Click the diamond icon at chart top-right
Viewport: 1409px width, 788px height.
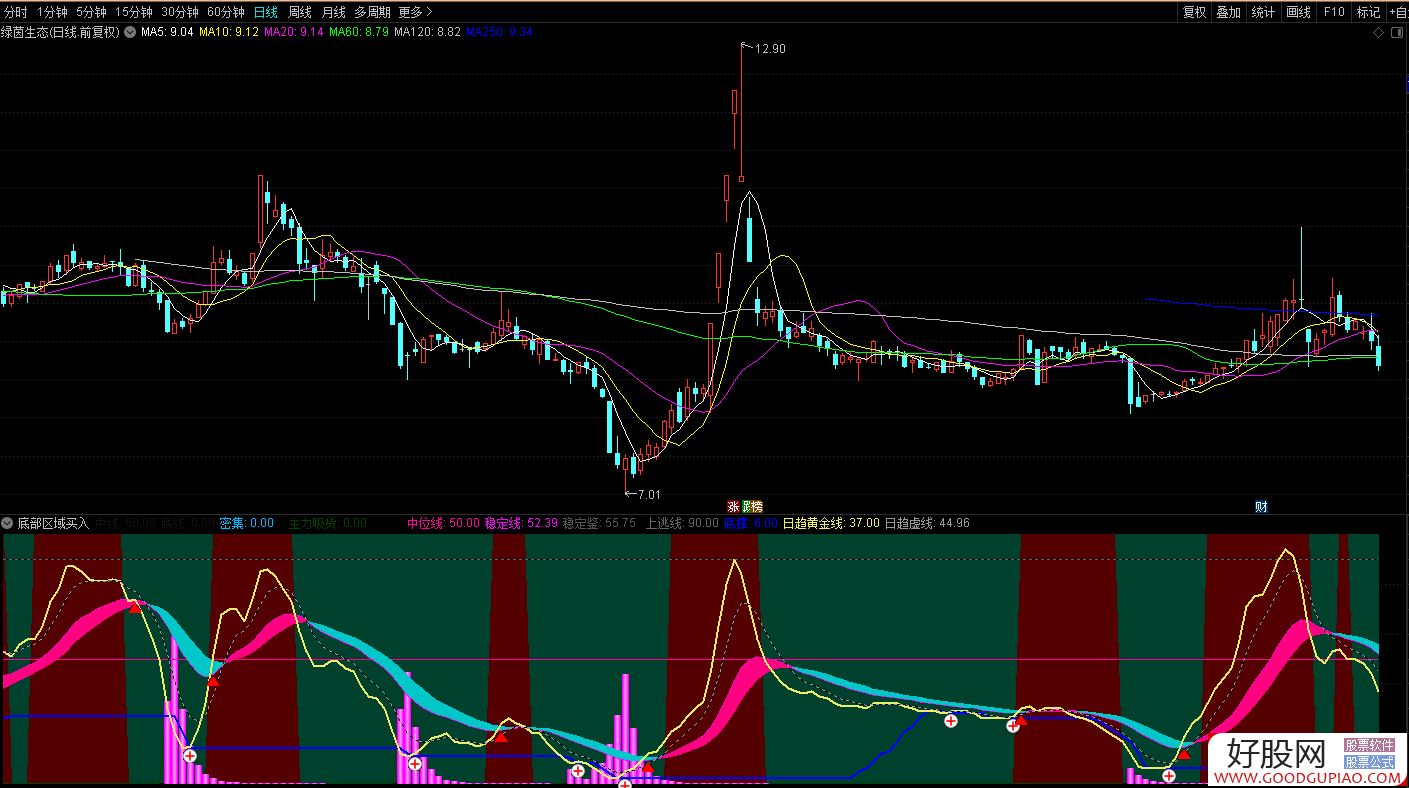click(x=1378, y=33)
